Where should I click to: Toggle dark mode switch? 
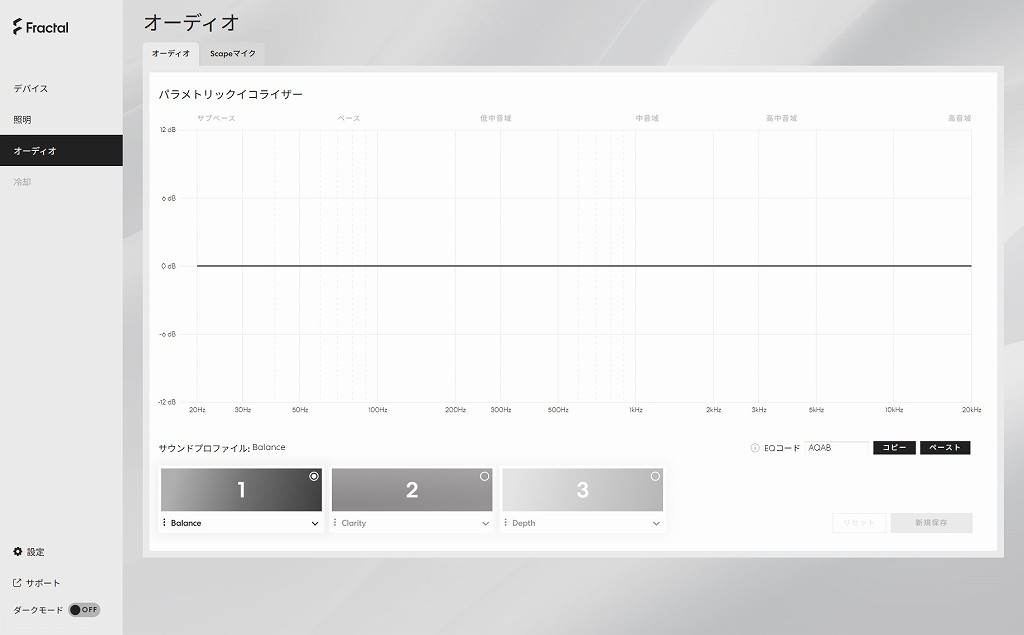[84, 610]
